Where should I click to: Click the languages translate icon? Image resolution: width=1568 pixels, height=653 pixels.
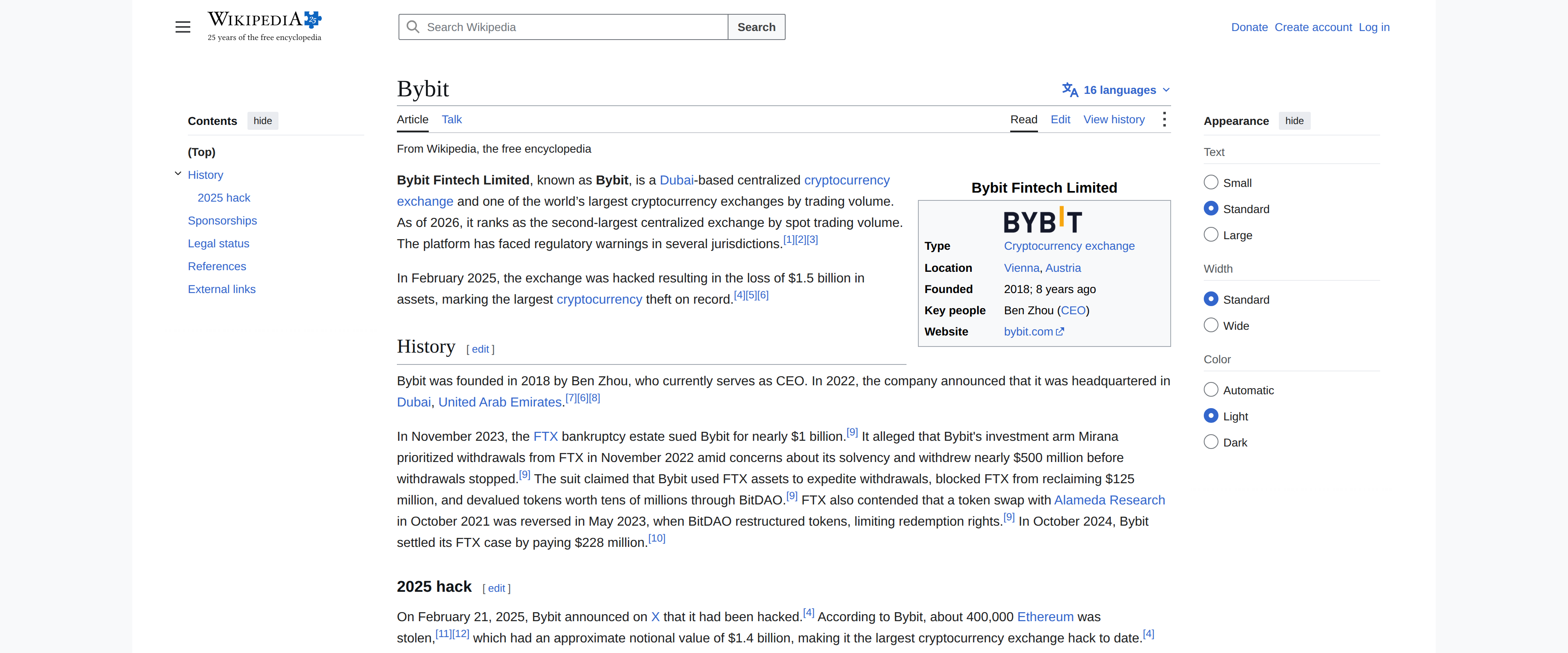[x=1069, y=90]
